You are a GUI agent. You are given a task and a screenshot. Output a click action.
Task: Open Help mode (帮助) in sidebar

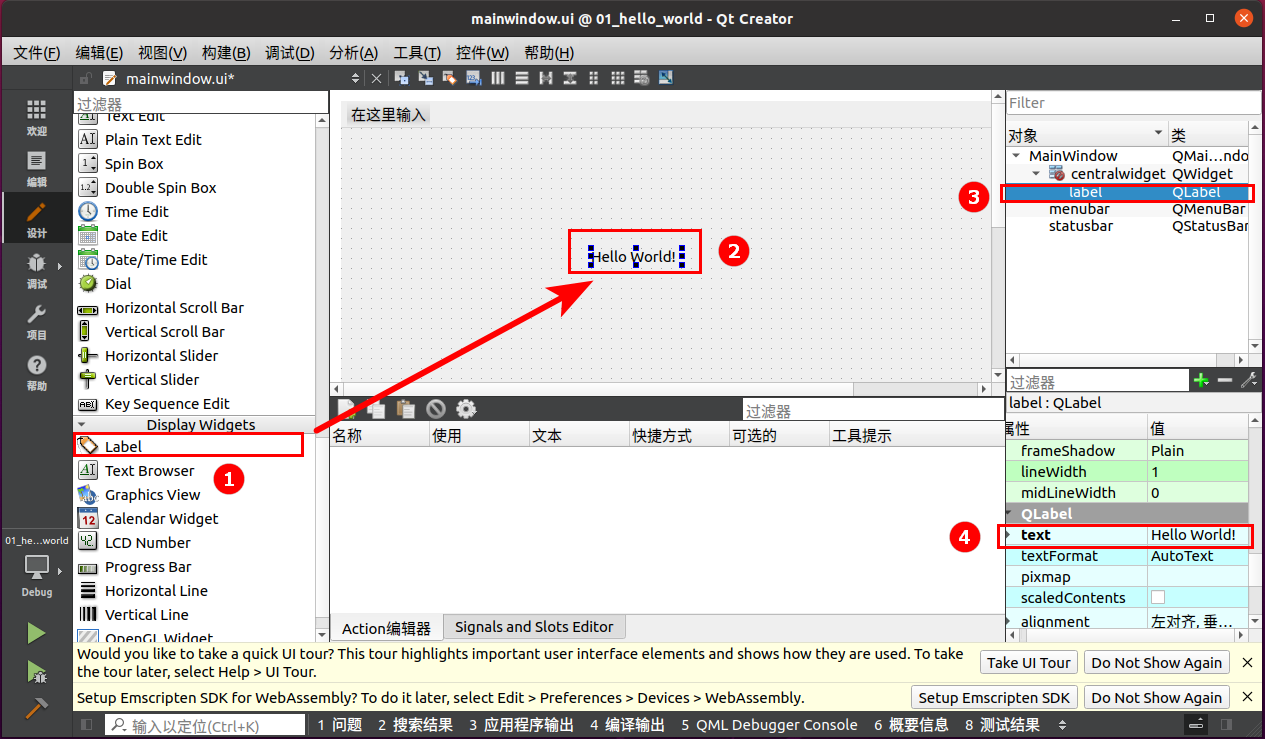click(36, 374)
